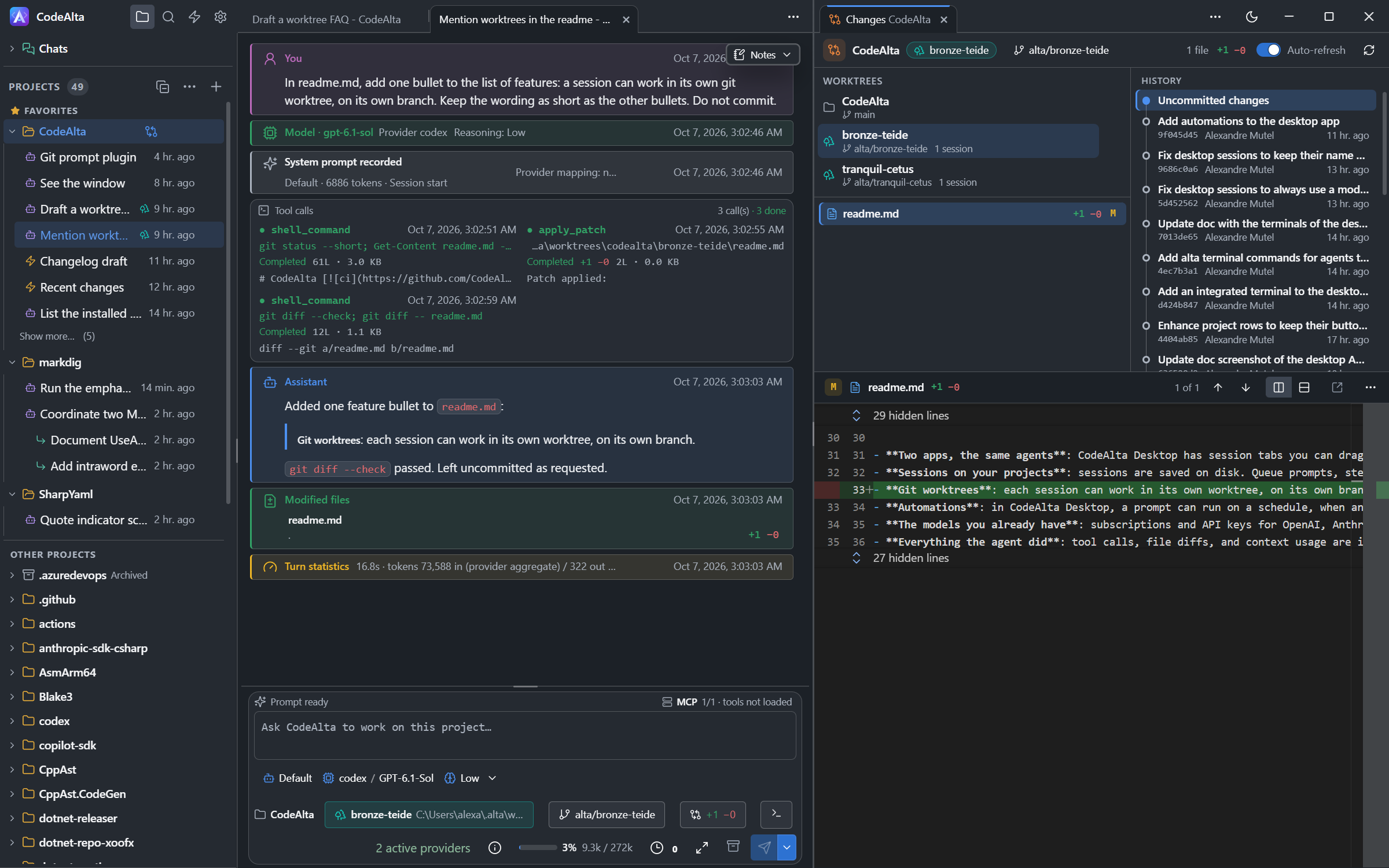Expand the 29 hidden lines in diff
This screenshot has height=868, width=1389.
(857, 415)
